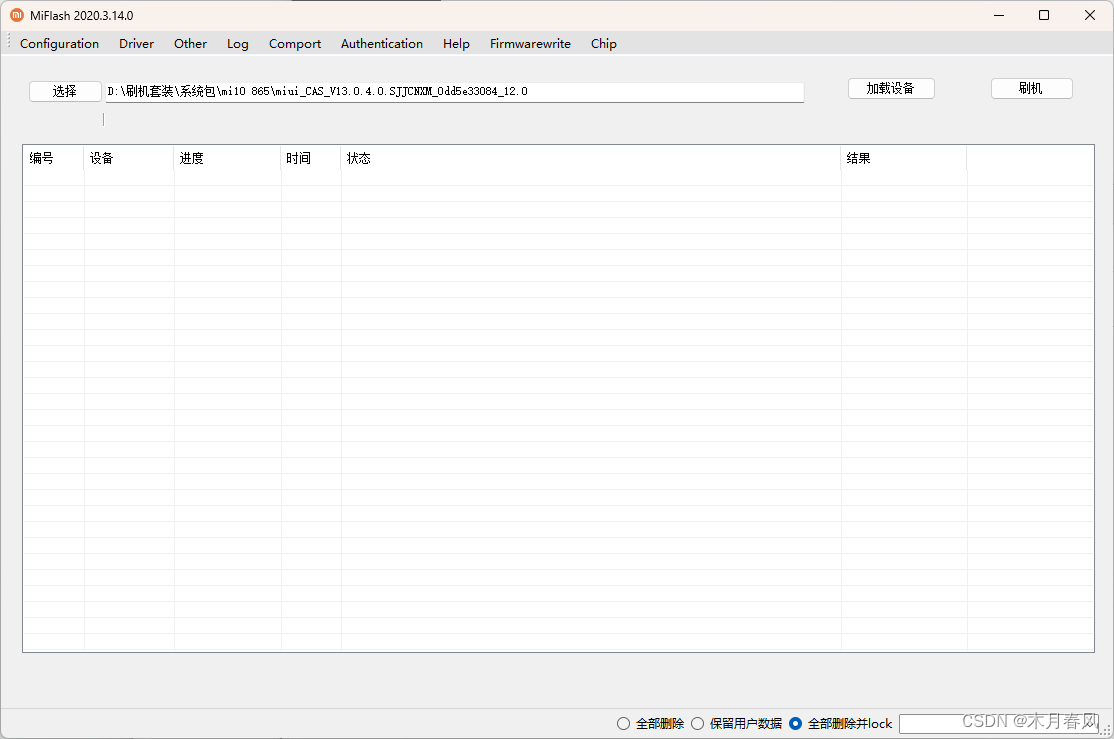Open the Help menu

pos(456,43)
